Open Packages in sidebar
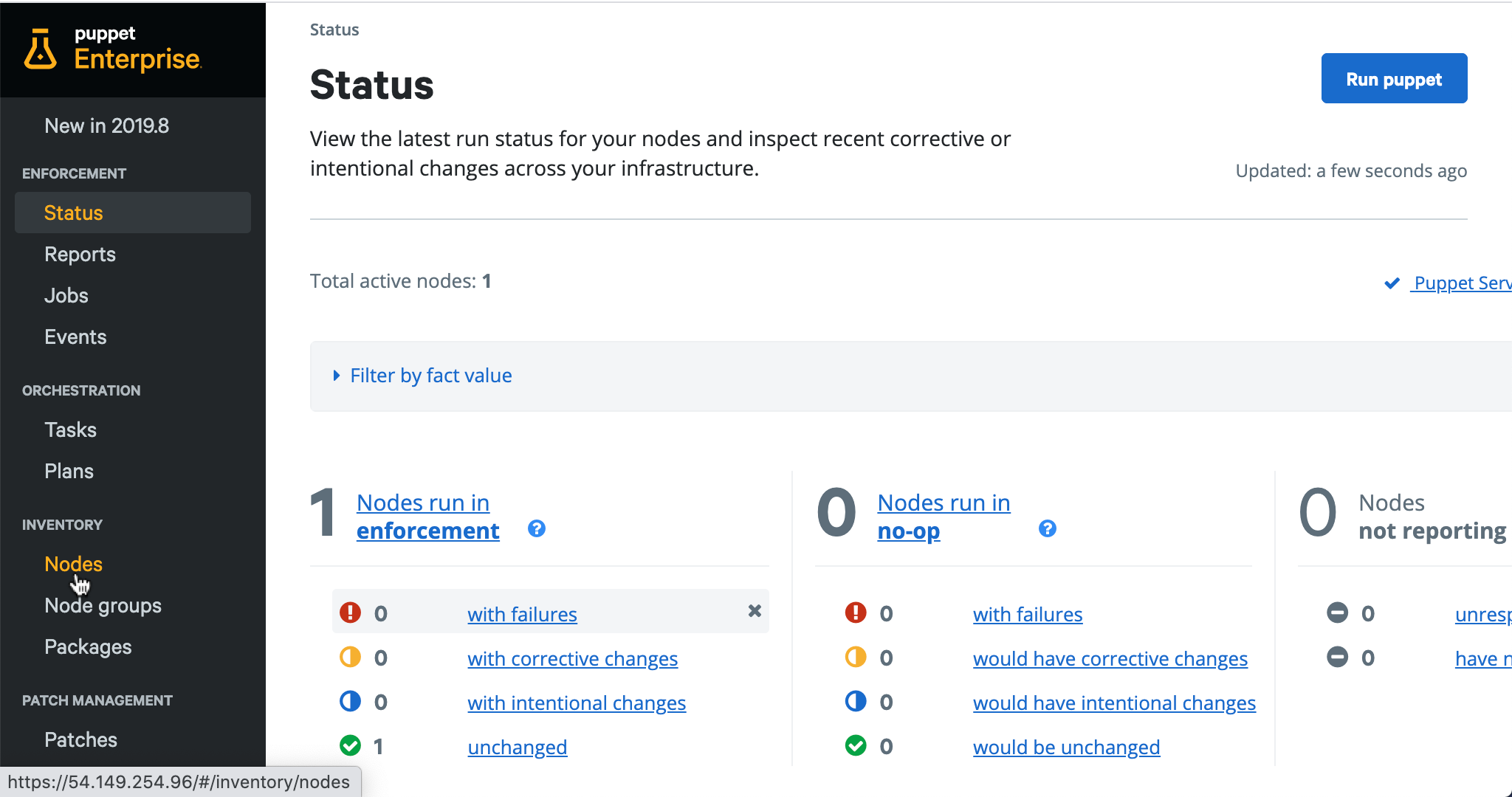This screenshot has width=1512, height=797. click(88, 646)
